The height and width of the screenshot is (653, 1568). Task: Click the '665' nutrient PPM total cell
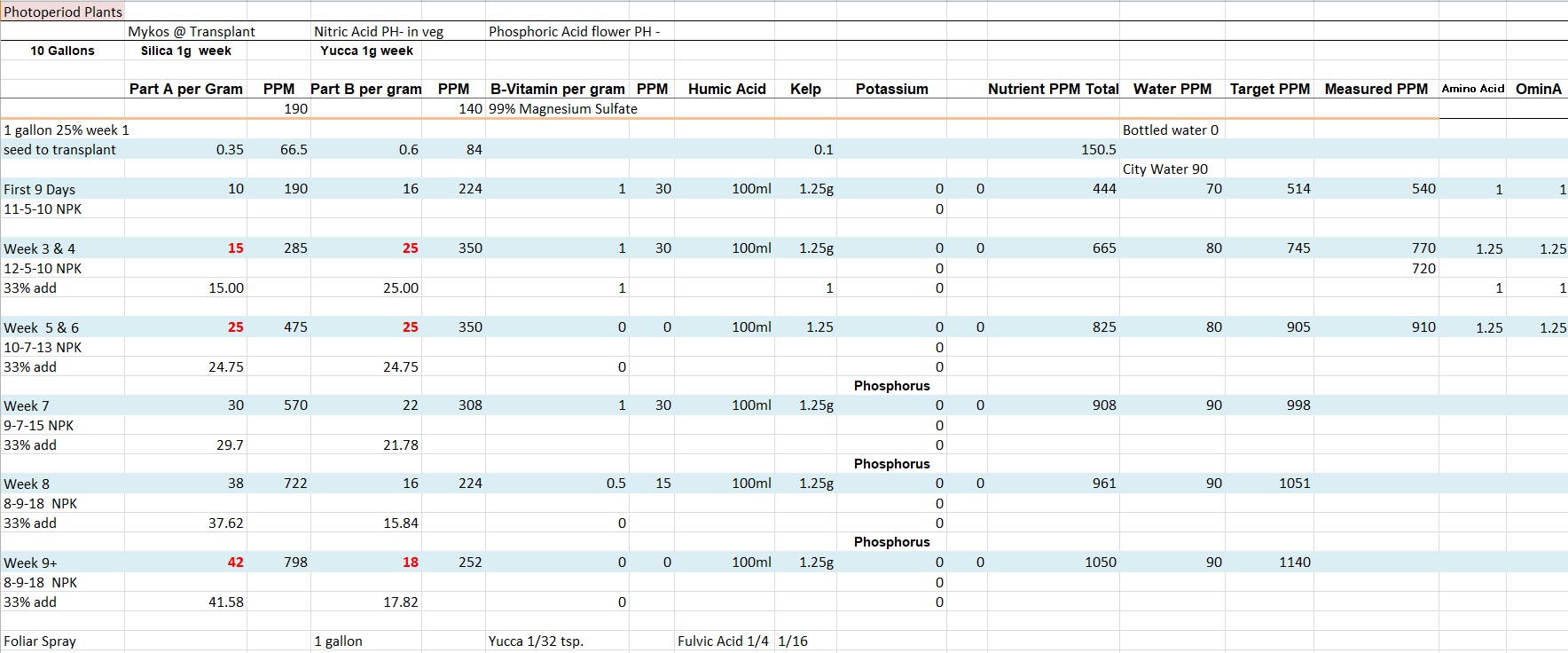pyautogui.click(x=1104, y=248)
